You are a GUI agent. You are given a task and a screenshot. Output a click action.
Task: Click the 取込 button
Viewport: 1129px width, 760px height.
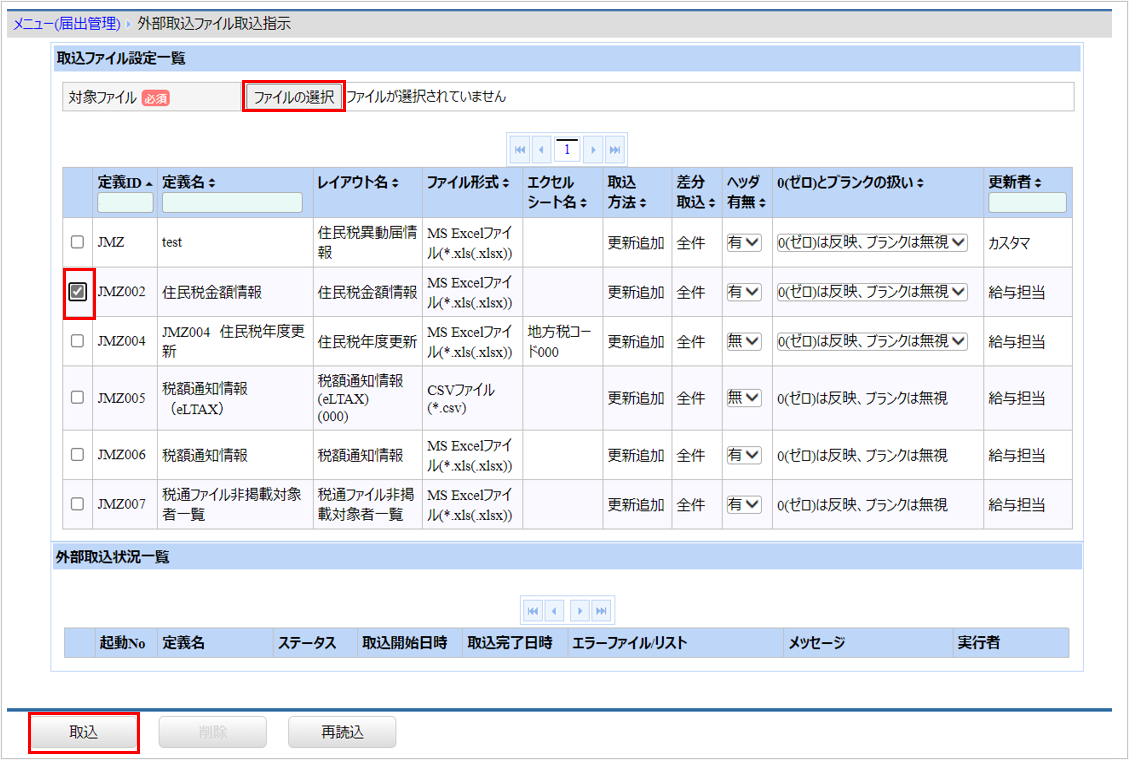84,733
